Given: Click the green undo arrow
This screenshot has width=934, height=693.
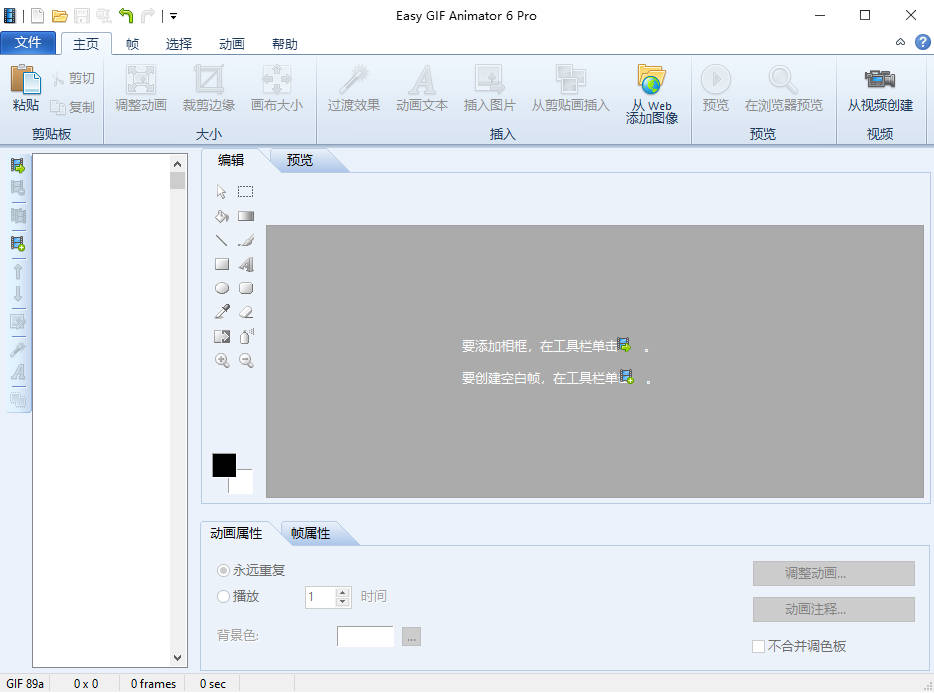Looking at the screenshot, I should pos(126,15).
